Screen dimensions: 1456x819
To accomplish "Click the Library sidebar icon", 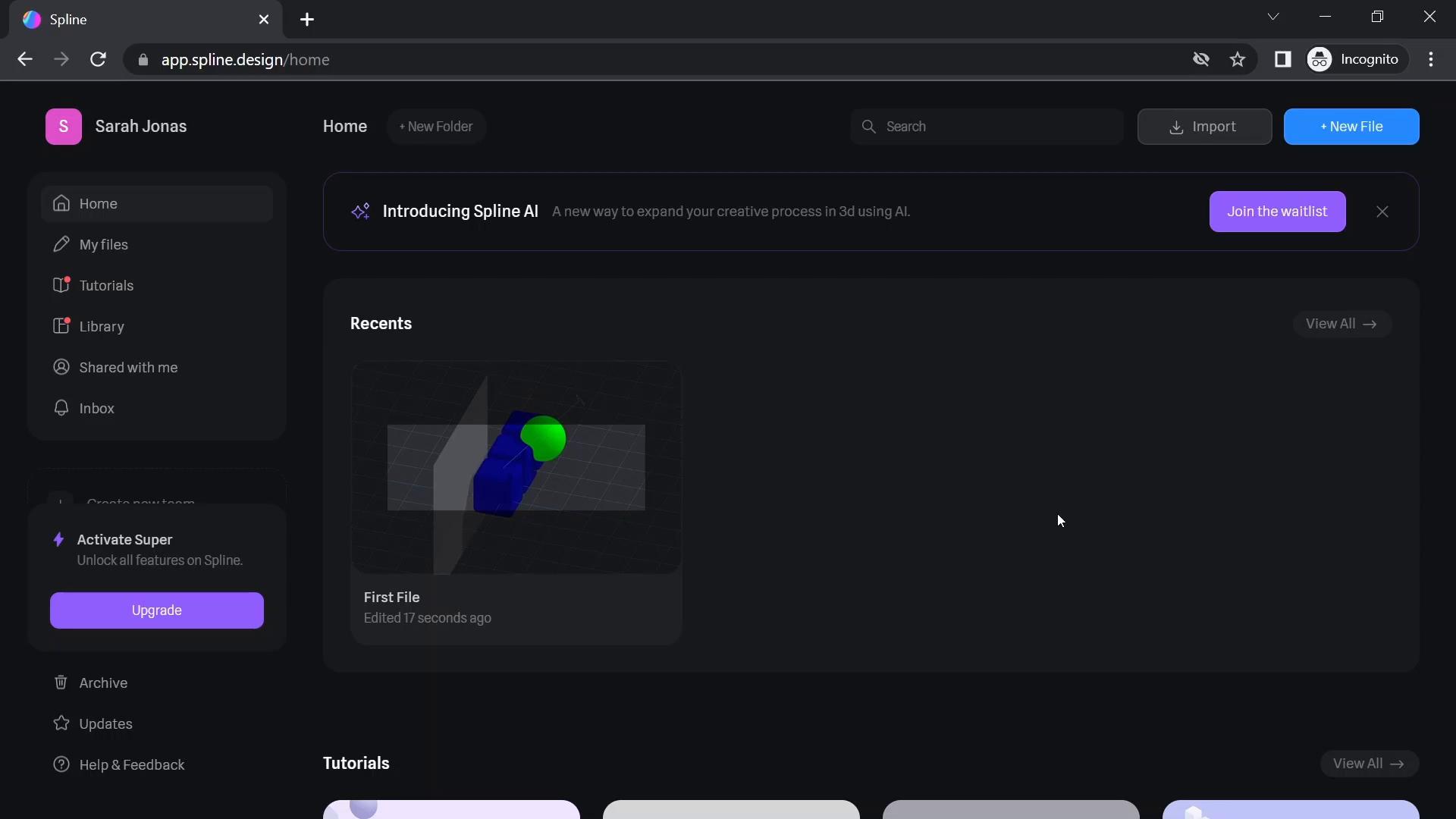I will 62,327.
